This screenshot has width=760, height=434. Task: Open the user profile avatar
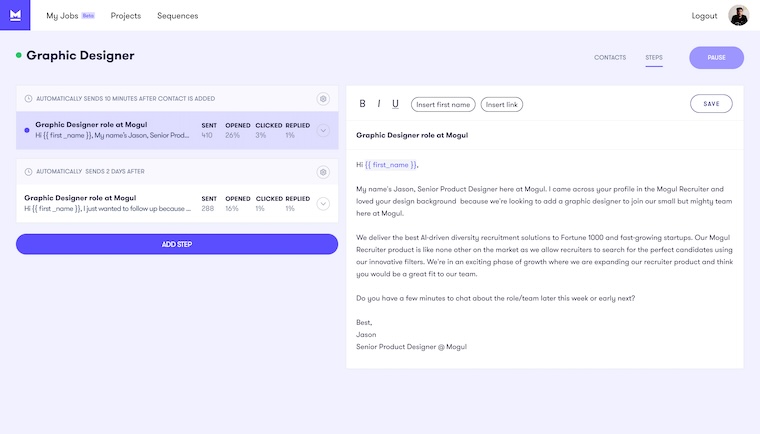click(x=738, y=16)
